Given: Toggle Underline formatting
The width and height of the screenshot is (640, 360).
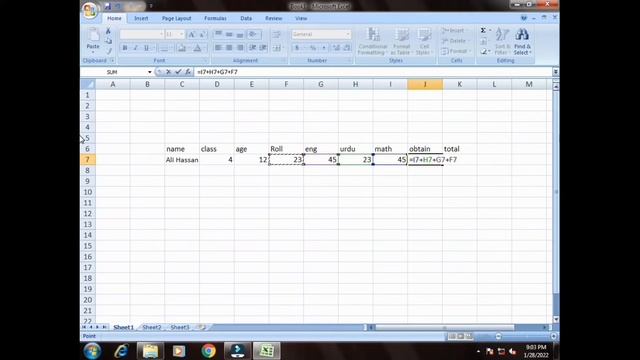Looking at the screenshot, I should coord(146,48).
